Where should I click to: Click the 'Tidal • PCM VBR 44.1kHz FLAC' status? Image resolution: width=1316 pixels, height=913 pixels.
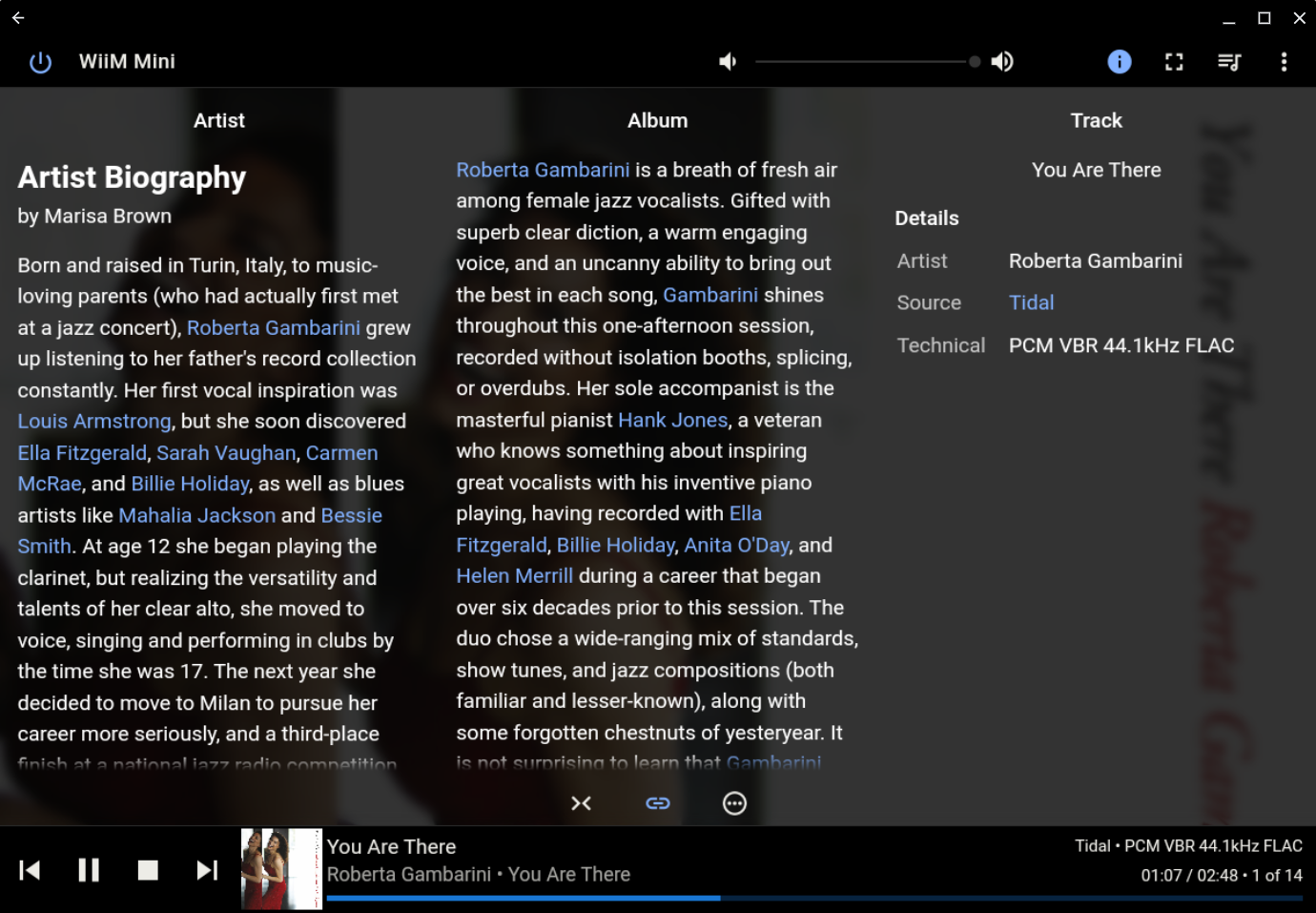[x=1188, y=846]
